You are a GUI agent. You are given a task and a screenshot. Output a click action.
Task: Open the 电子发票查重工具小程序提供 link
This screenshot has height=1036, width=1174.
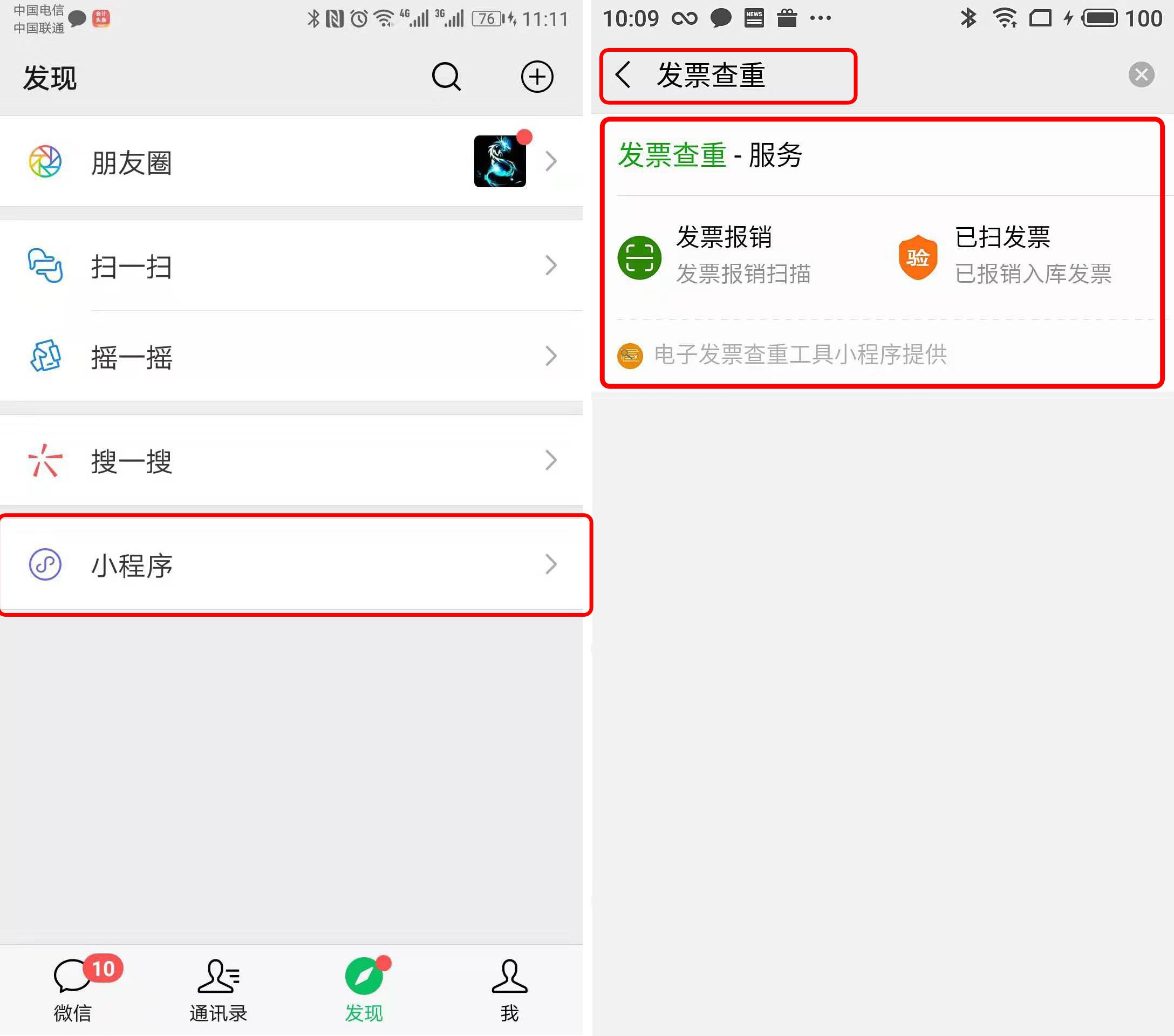click(x=782, y=355)
